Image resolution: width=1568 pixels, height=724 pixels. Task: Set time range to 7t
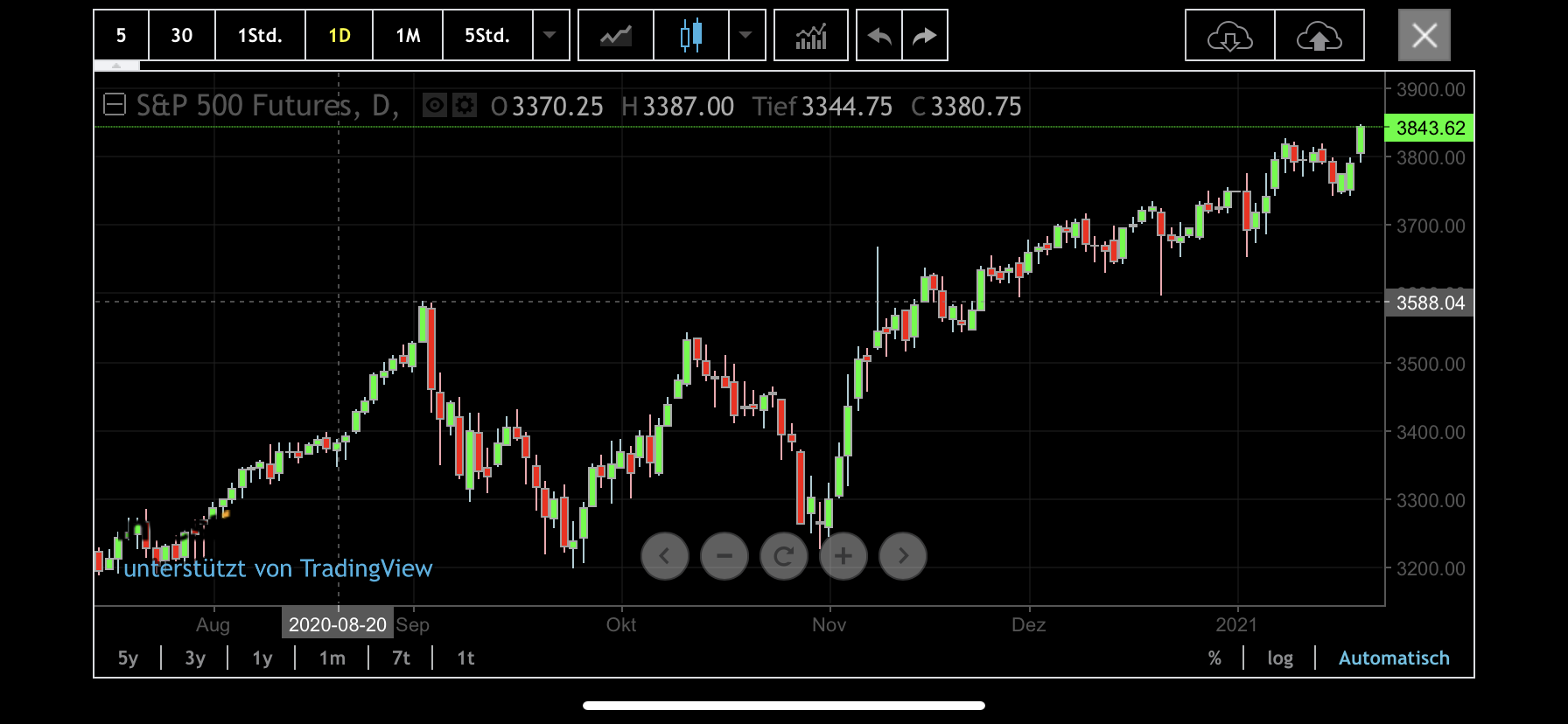point(401,658)
